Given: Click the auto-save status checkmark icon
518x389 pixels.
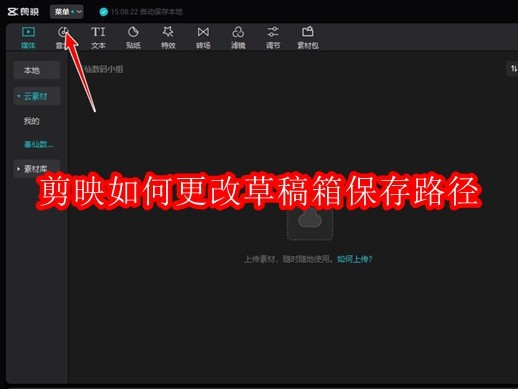Looking at the screenshot, I should tap(104, 12).
